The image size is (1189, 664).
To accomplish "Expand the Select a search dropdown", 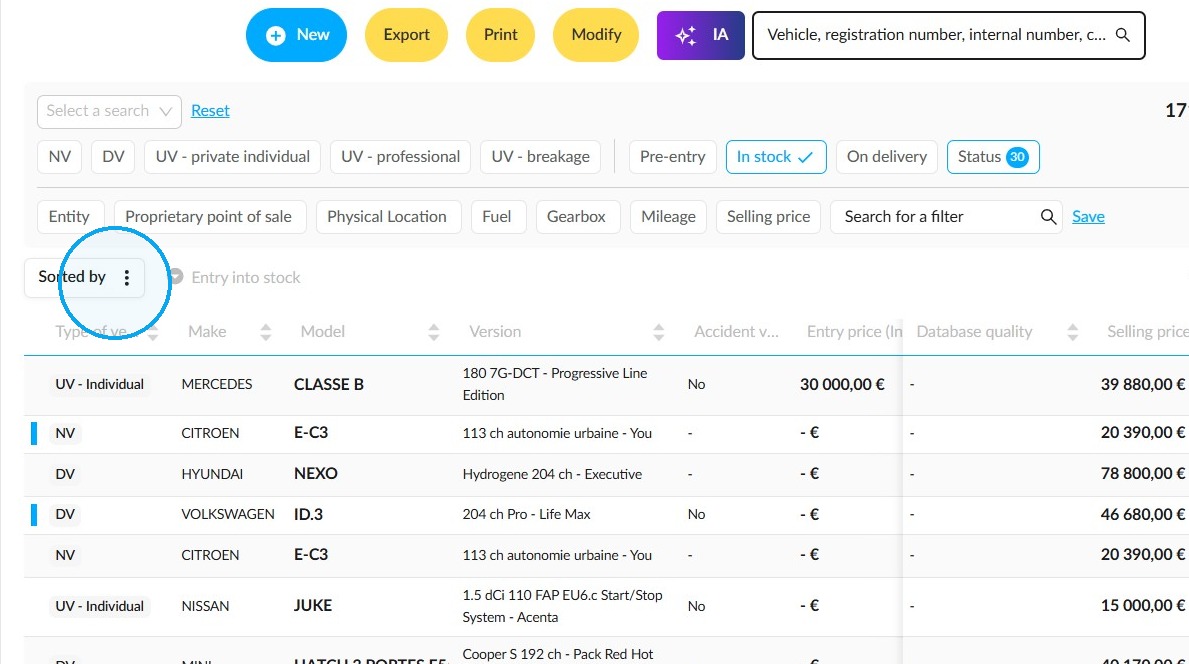I will point(109,111).
